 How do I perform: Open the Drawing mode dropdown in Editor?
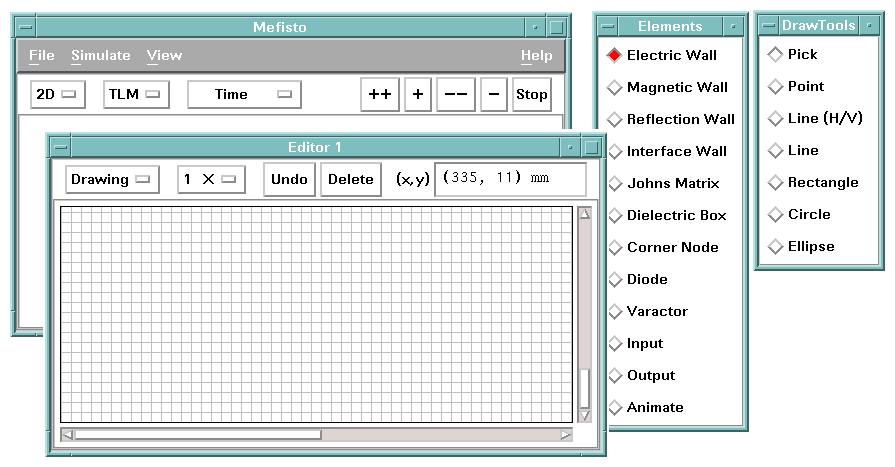(112, 179)
